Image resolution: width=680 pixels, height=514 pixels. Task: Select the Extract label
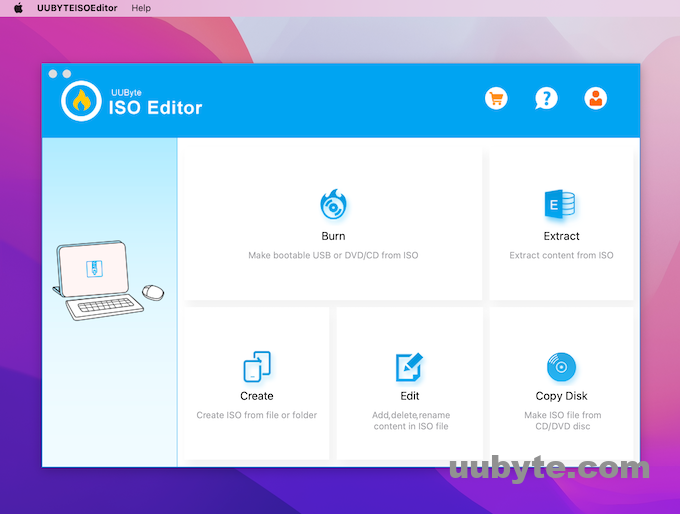[561, 236]
